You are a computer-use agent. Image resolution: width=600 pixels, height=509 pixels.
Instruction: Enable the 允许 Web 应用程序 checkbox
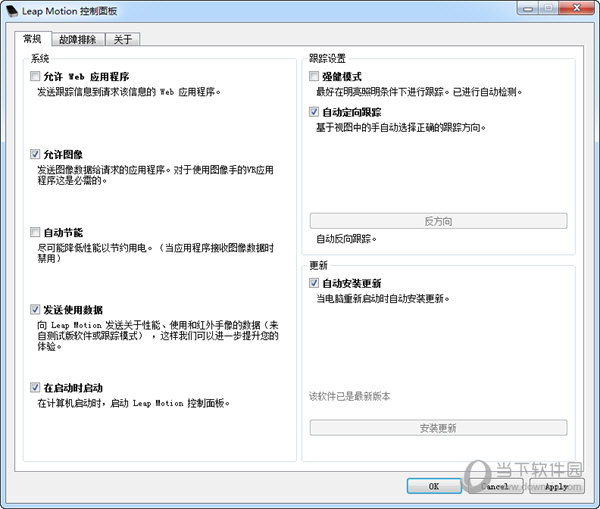point(36,76)
